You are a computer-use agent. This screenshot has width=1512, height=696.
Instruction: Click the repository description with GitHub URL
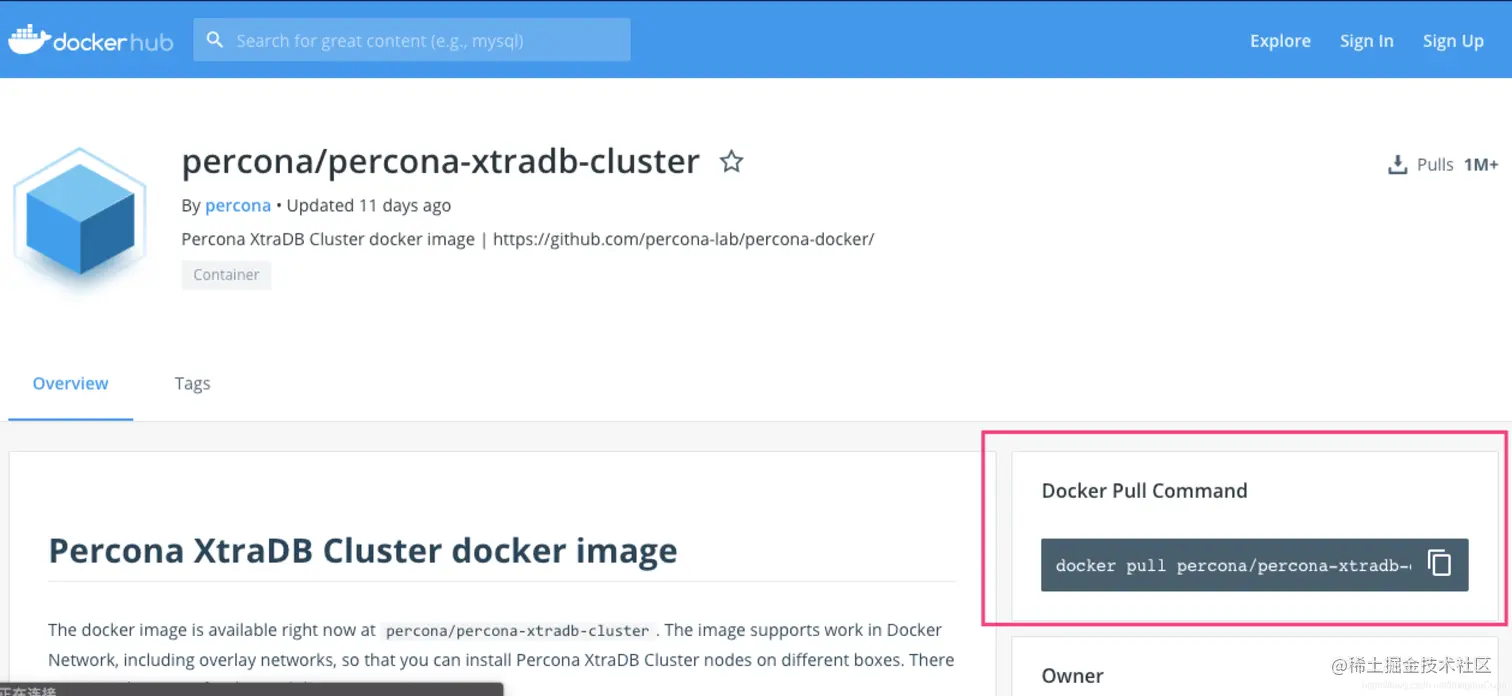pos(528,240)
